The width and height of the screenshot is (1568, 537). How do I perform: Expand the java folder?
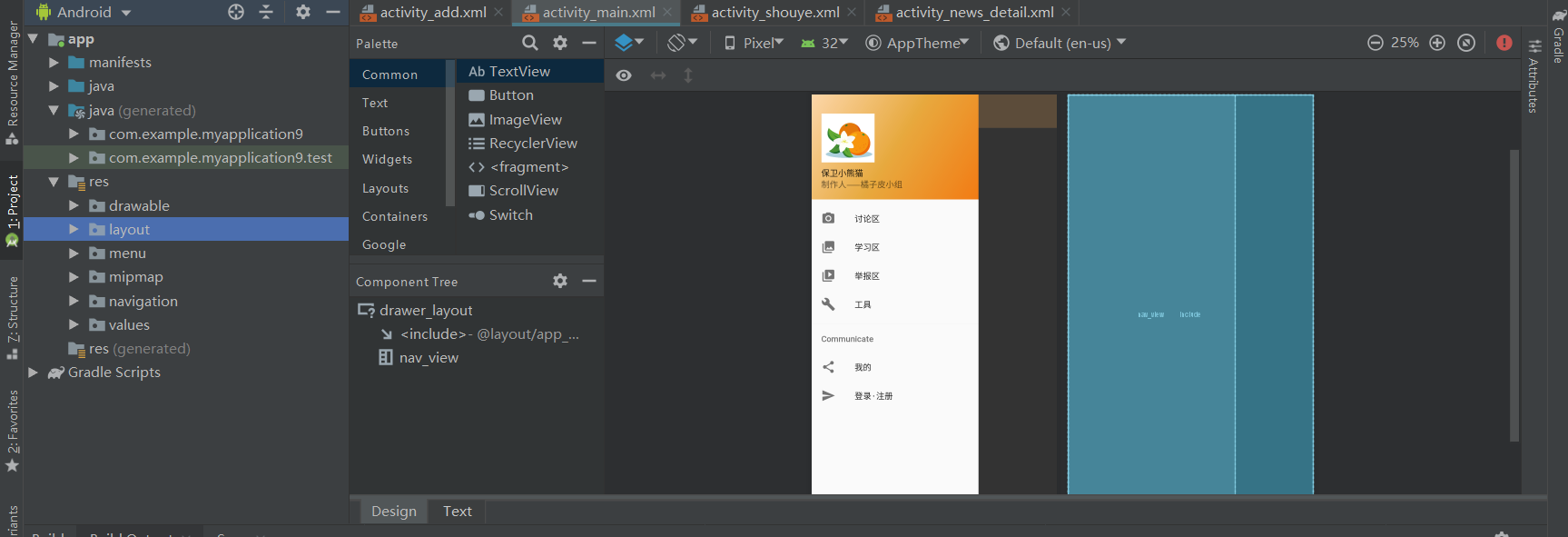click(x=54, y=85)
